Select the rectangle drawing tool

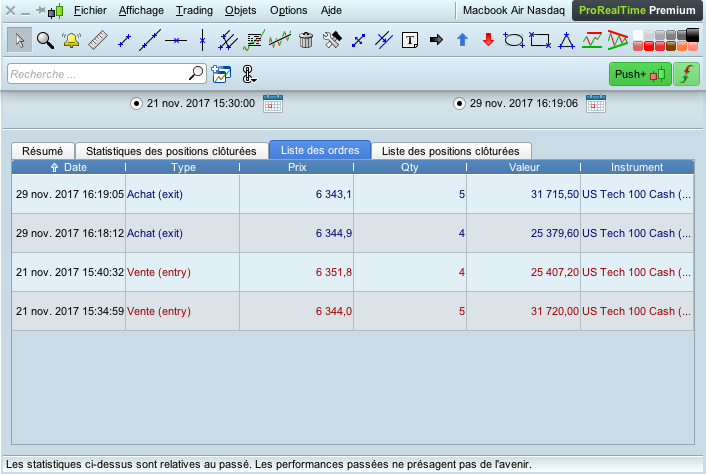540,40
